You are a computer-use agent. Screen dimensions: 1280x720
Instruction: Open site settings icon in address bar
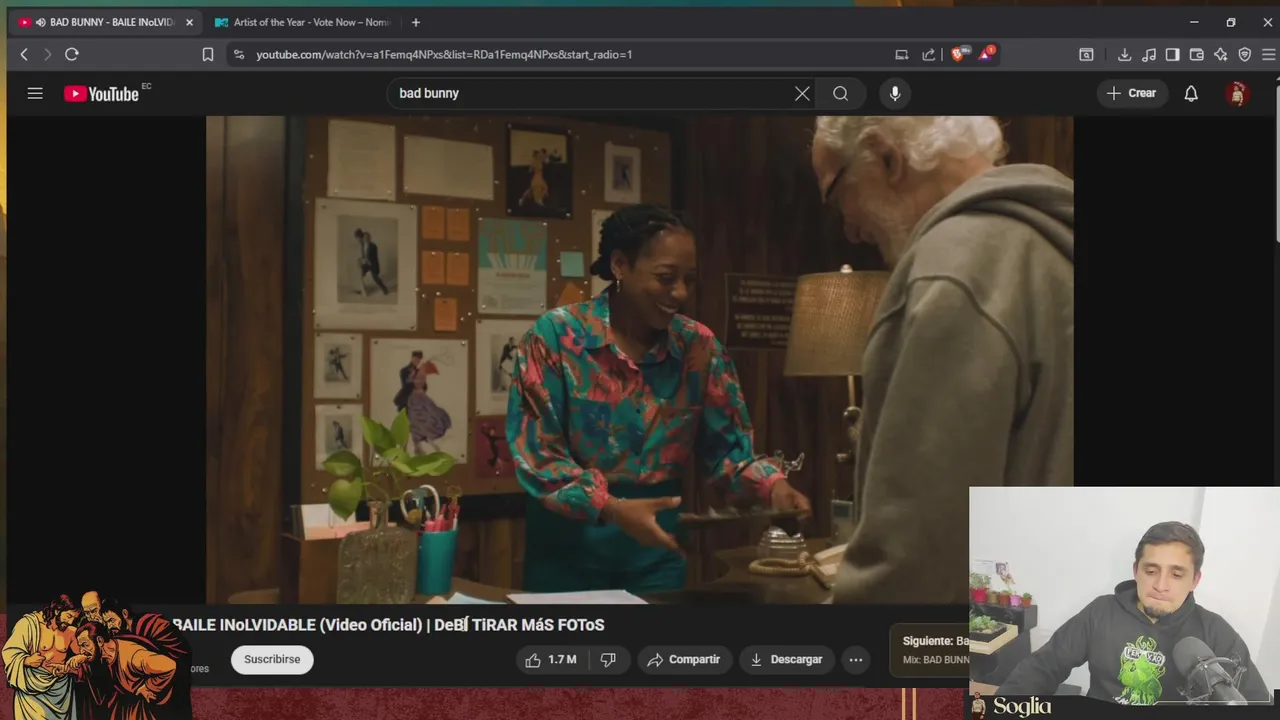point(238,55)
